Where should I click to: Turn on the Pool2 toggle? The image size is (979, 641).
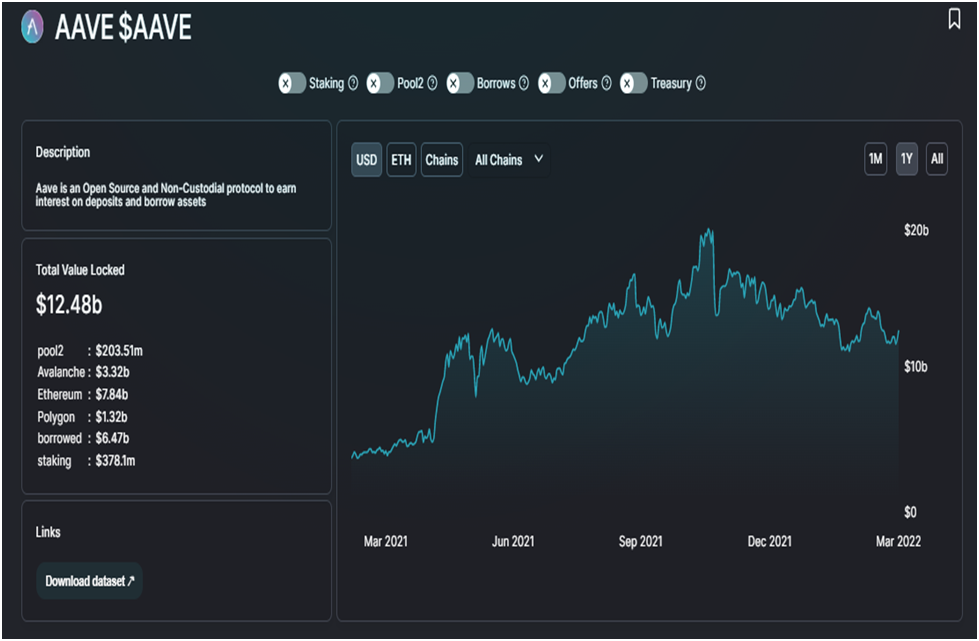coord(380,84)
